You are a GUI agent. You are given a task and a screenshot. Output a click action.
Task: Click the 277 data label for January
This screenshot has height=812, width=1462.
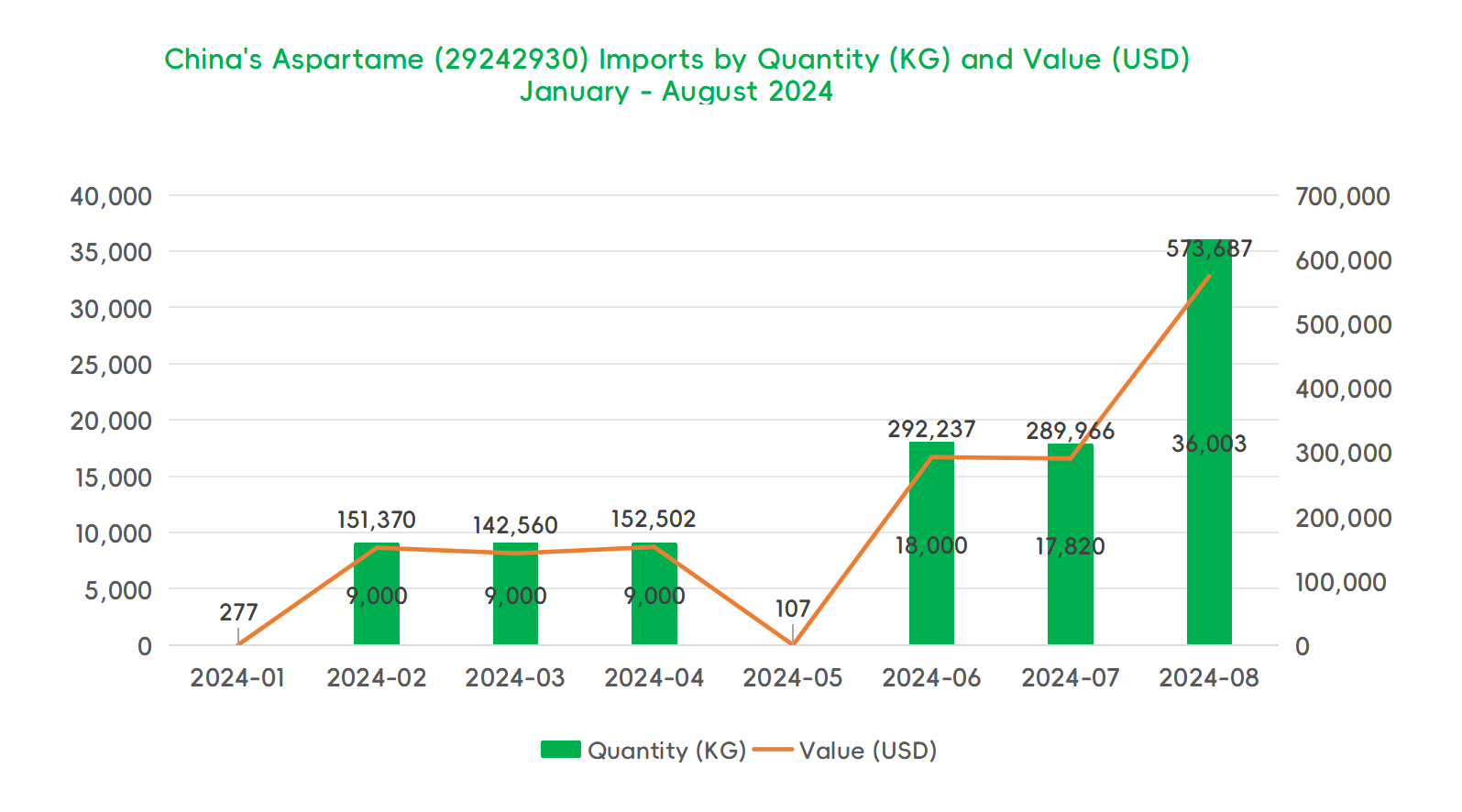click(238, 612)
